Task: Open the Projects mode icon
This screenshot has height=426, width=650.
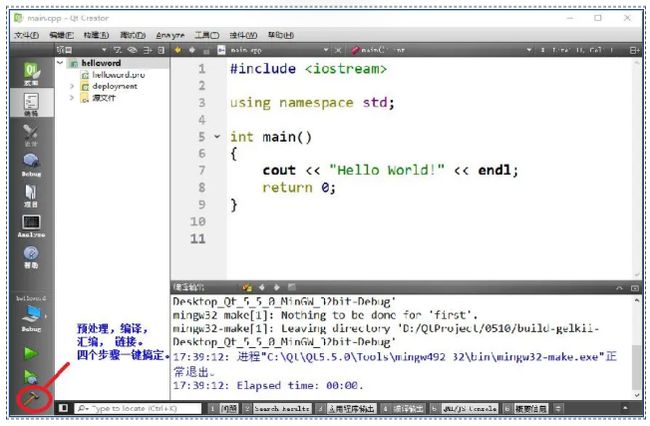Action: coord(32,195)
